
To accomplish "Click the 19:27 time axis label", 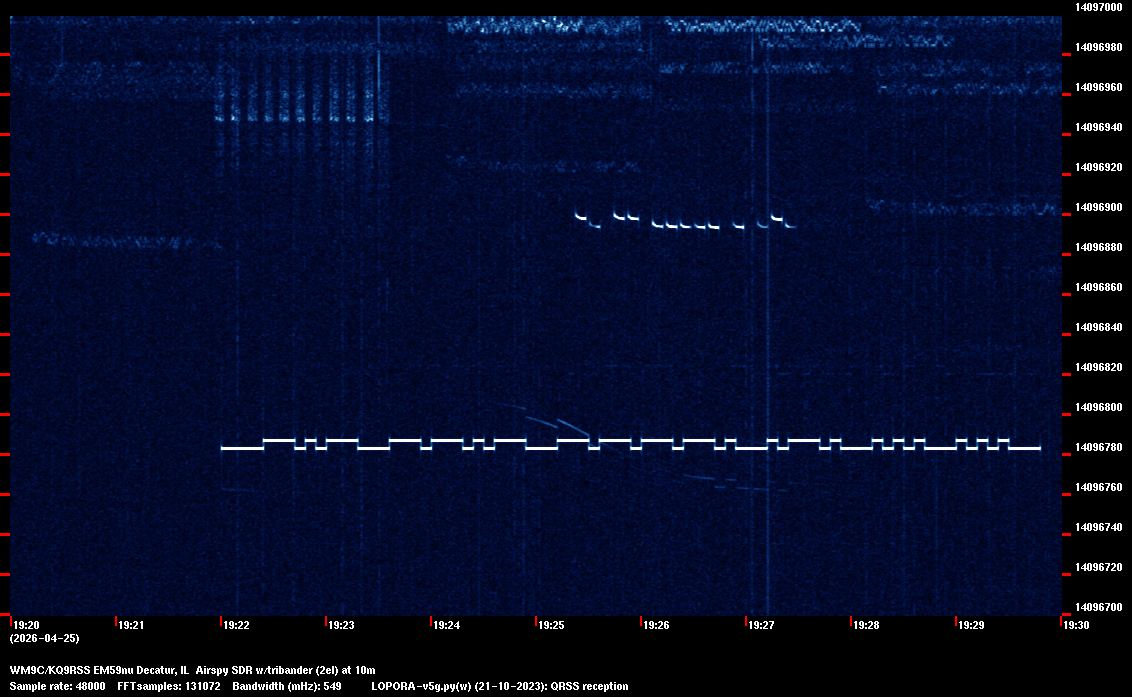I will coord(761,625).
